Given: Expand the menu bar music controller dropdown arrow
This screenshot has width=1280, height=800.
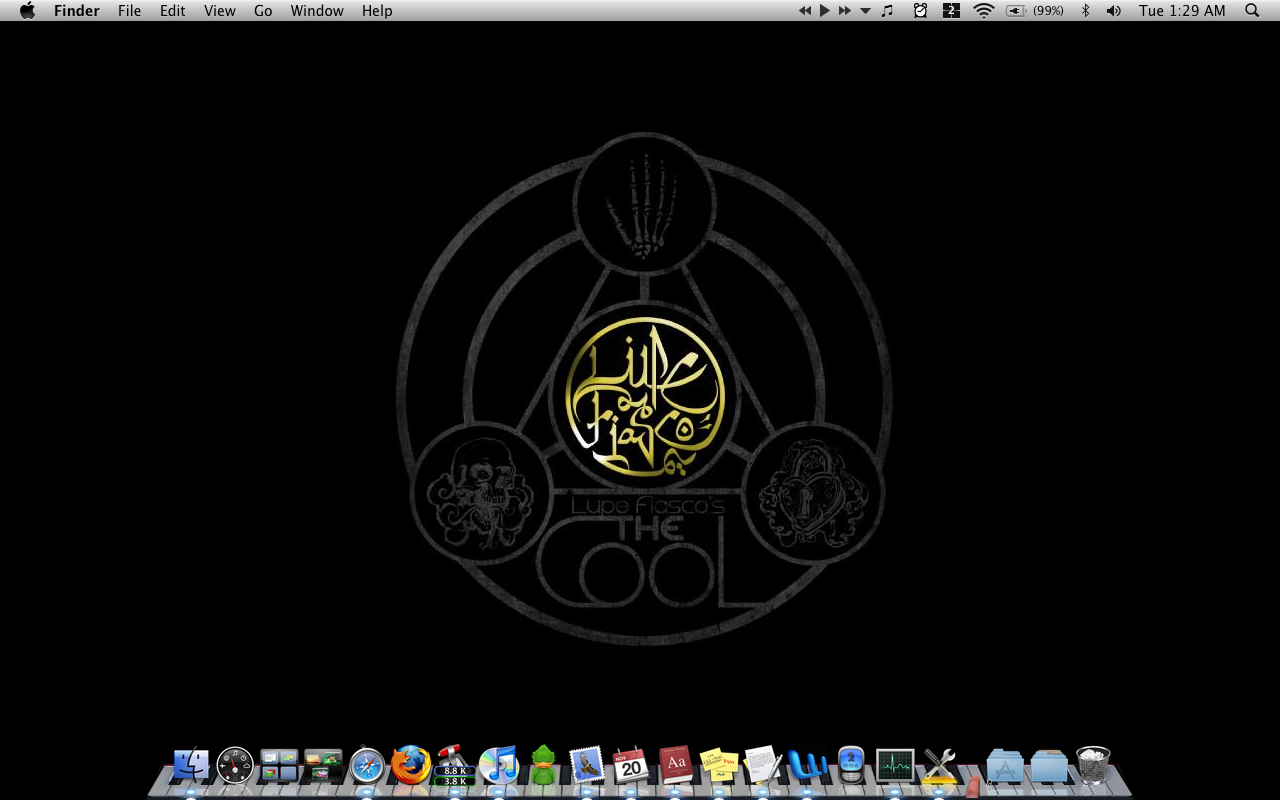Looking at the screenshot, I should pyautogui.click(x=865, y=11).
